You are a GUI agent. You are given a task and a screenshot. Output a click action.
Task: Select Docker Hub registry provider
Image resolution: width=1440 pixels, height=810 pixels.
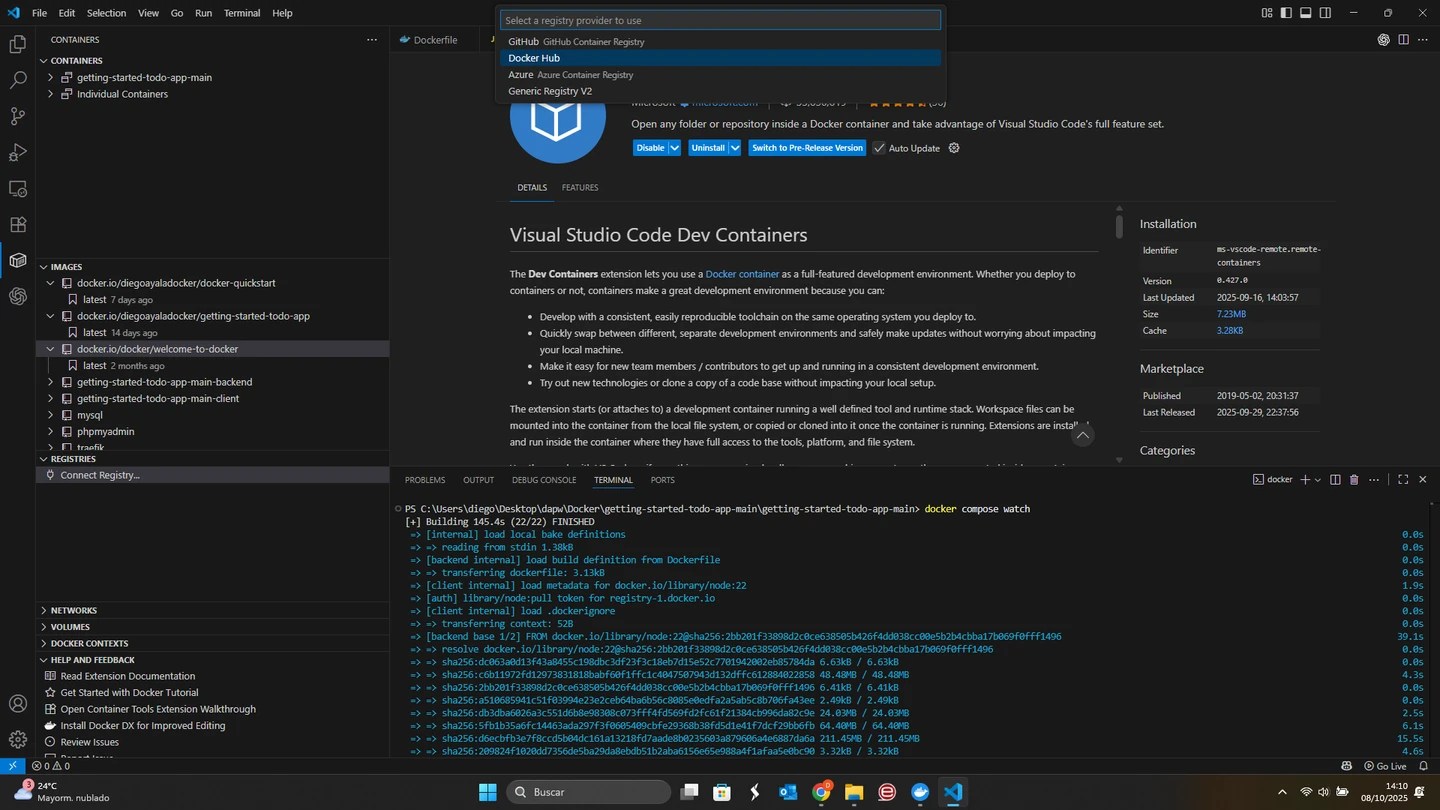pyautogui.click(x=720, y=58)
